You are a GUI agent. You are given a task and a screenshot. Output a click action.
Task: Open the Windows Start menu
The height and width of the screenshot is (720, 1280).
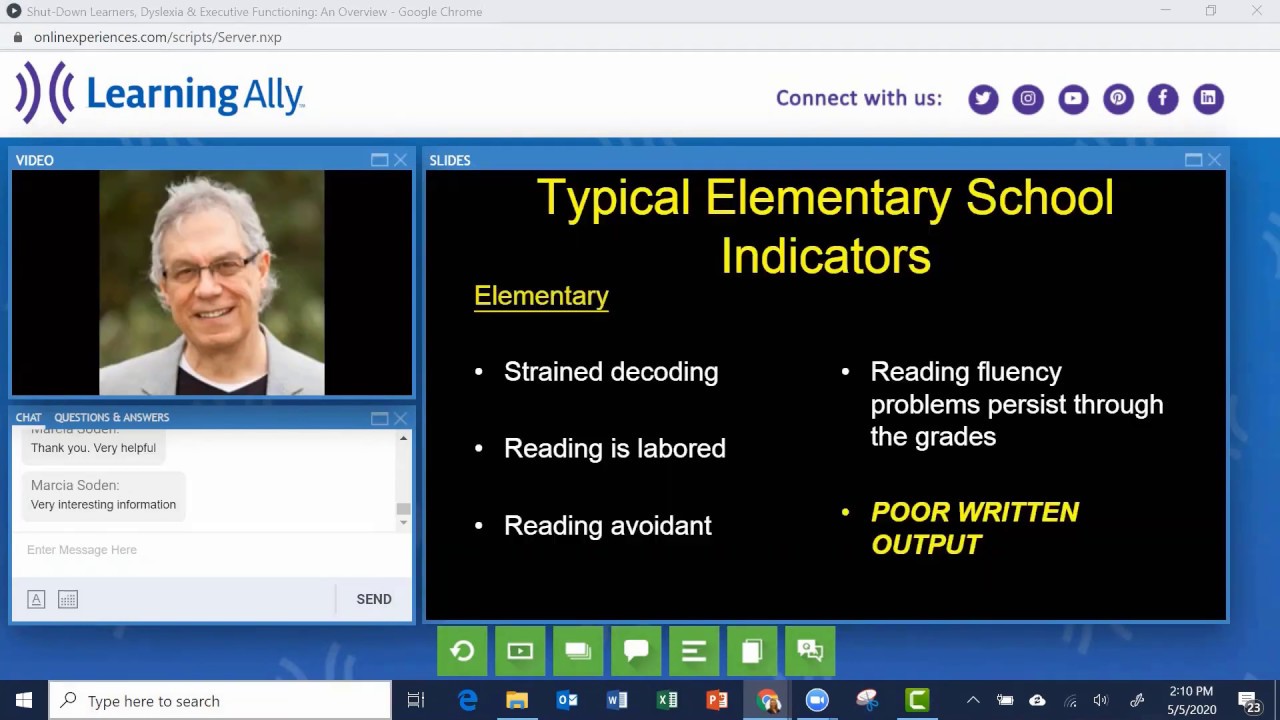pos(24,700)
